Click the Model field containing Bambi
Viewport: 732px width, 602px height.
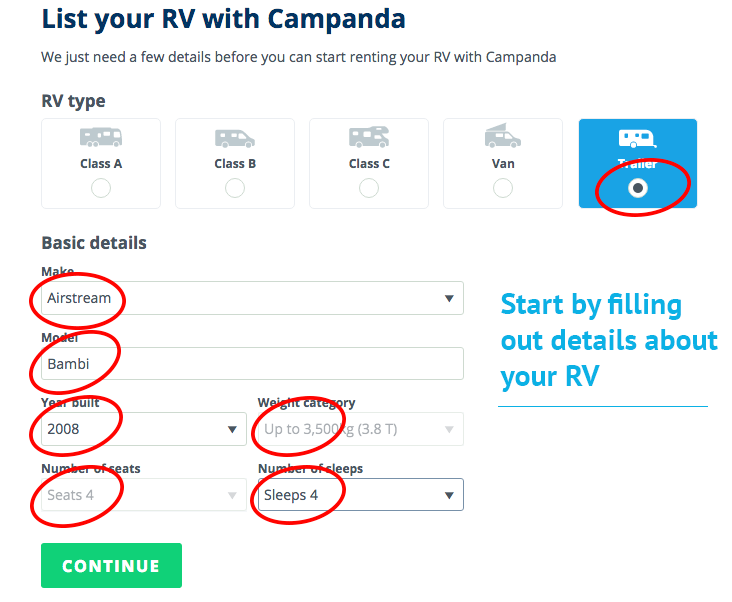click(252, 364)
